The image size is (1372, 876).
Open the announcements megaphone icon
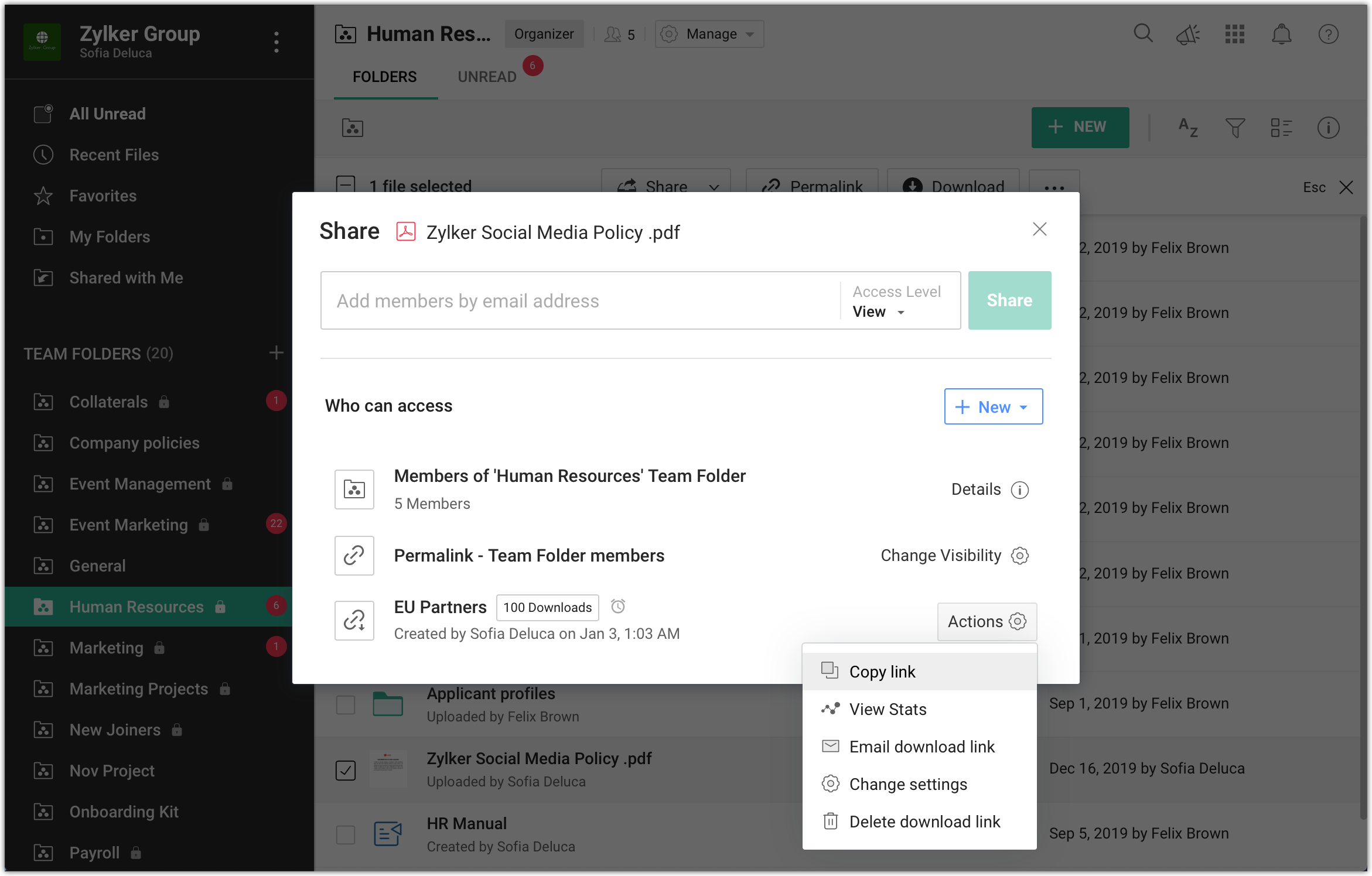coord(1188,35)
